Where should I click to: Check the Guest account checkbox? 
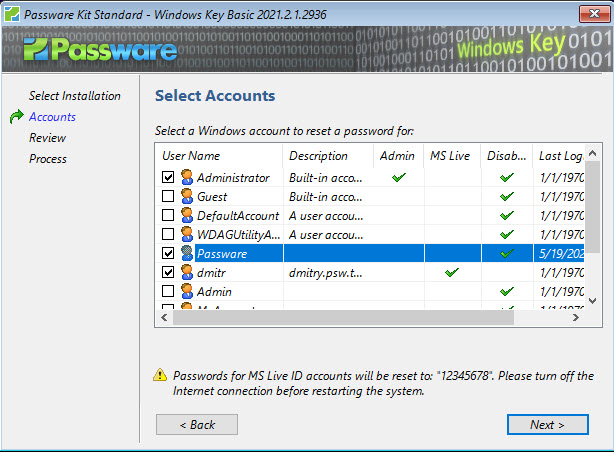click(168, 196)
